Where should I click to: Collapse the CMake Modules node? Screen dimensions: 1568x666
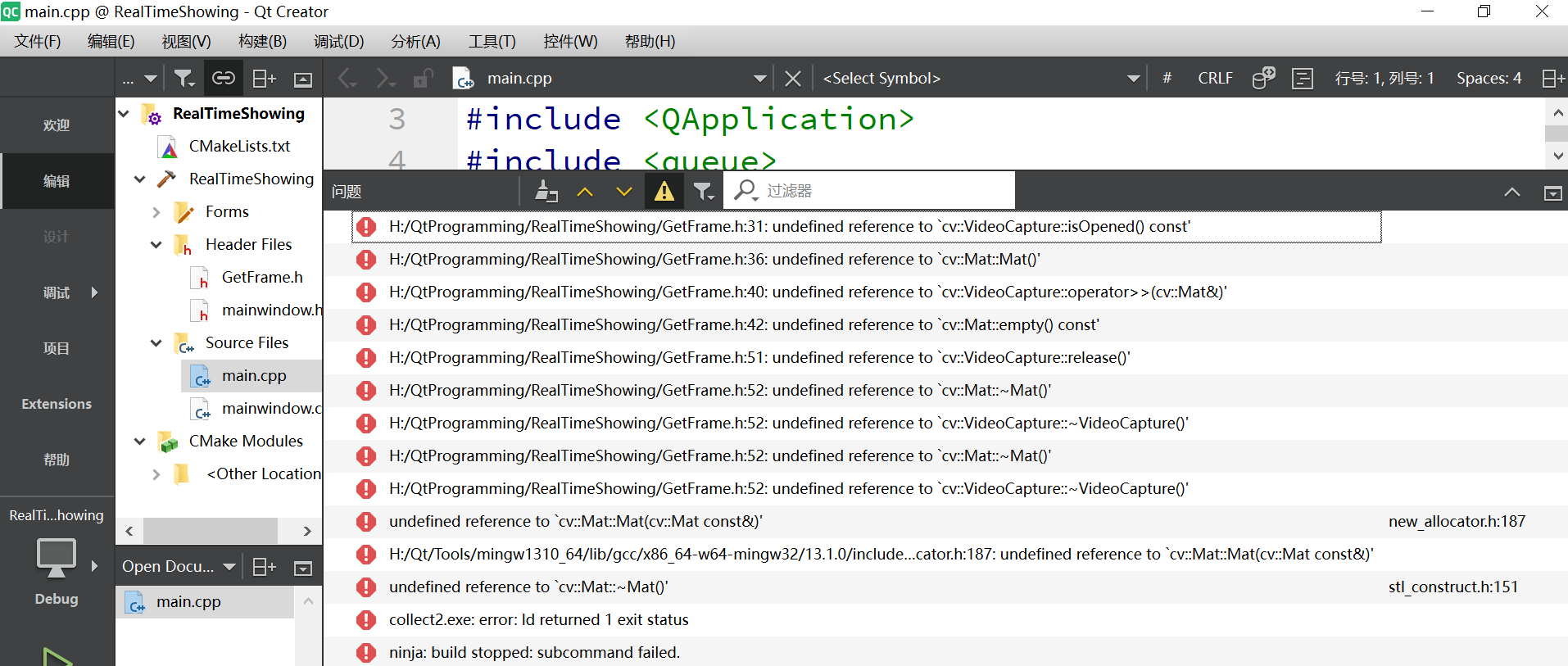pos(140,441)
